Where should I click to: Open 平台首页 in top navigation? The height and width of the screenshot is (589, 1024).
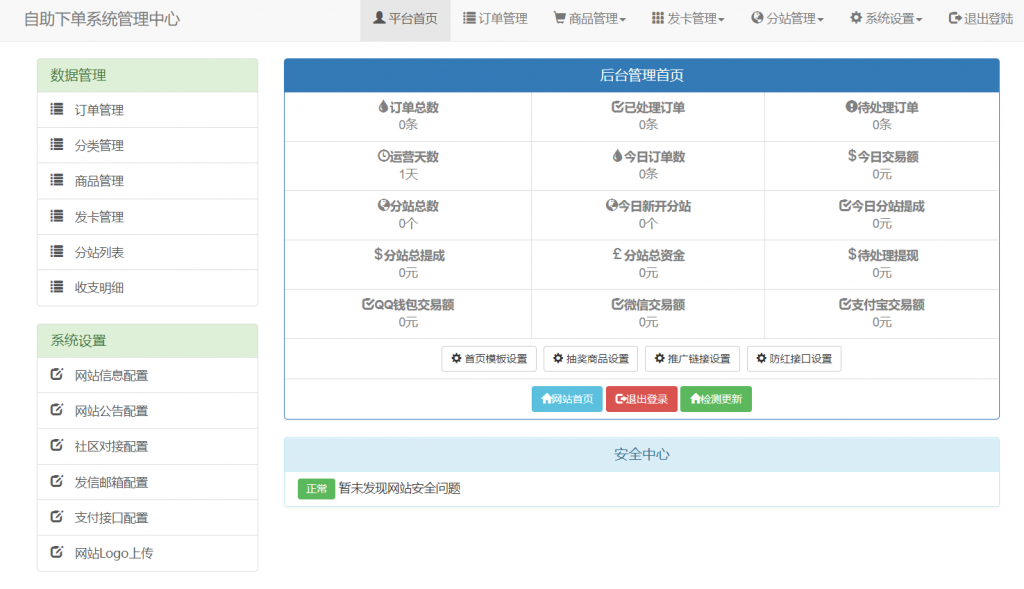coord(405,19)
